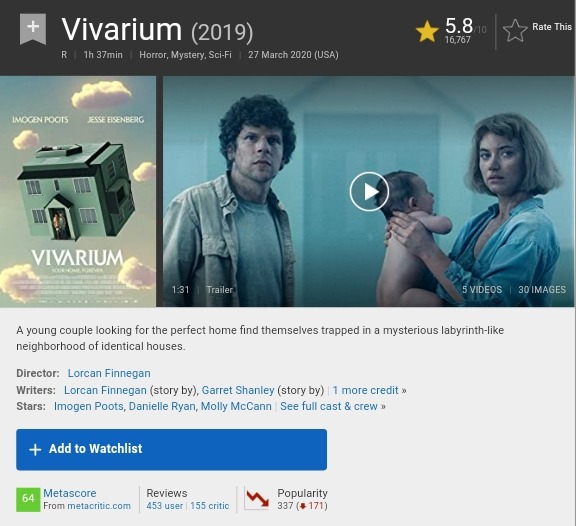
Task: Open the 30 IMAGES gallery
Action: pyautogui.click(x=542, y=289)
